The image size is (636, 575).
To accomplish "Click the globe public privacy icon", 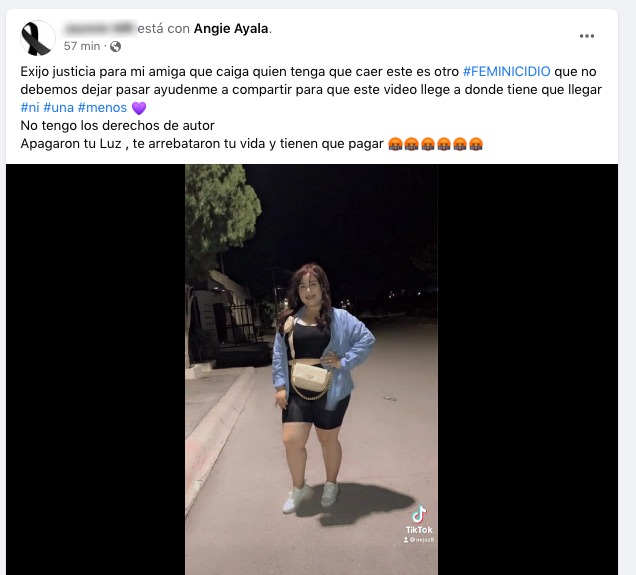I will [116, 47].
